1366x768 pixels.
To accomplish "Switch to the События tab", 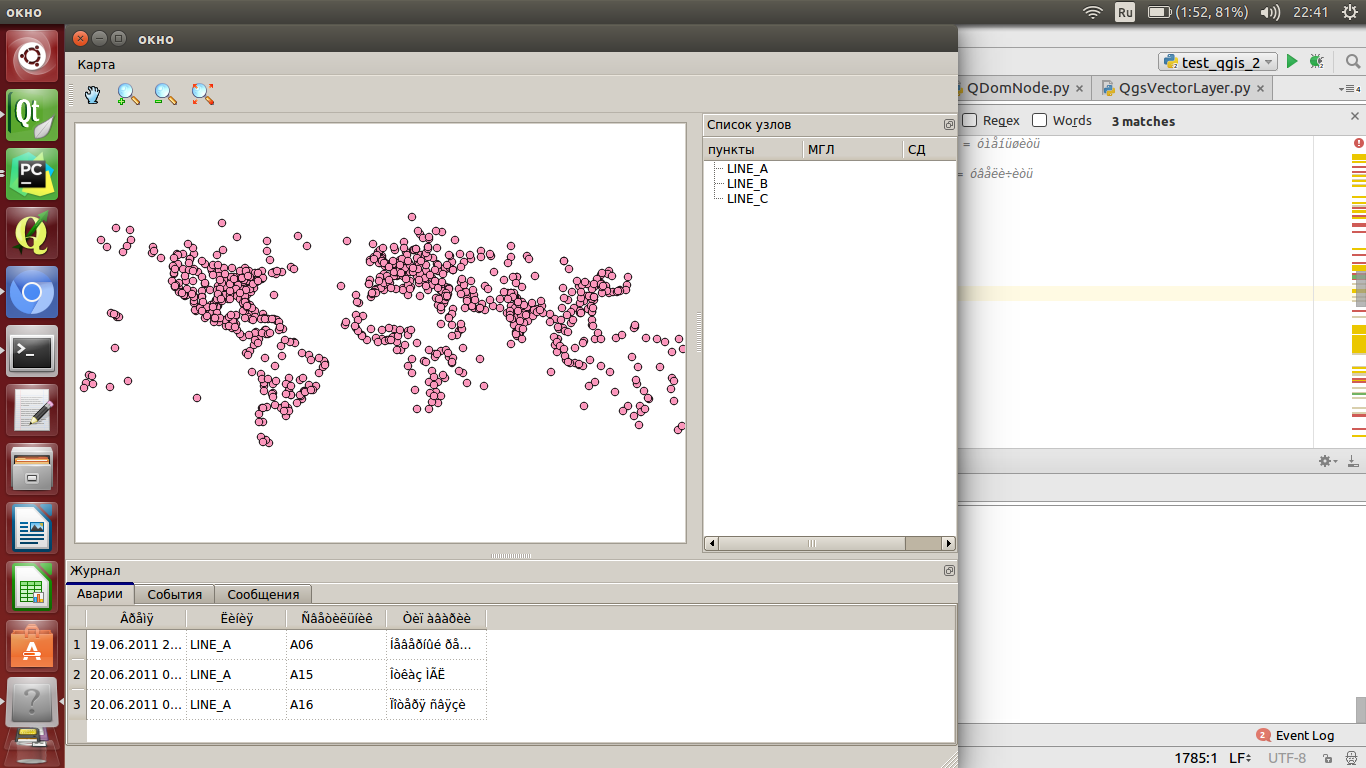I will [174, 594].
